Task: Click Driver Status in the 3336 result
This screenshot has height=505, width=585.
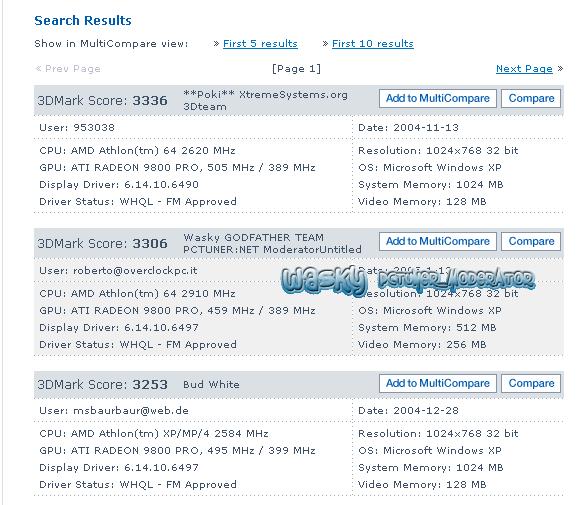Action: click(x=138, y=202)
